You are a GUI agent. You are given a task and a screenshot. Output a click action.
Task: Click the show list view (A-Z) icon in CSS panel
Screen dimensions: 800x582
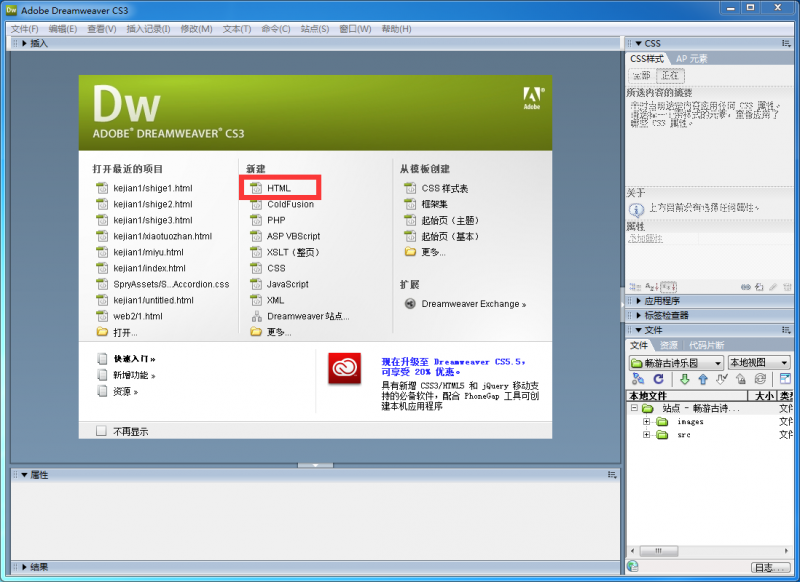[652, 287]
